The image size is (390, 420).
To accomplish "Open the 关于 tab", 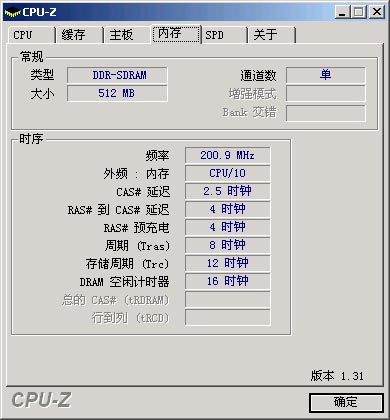I will (x=272, y=35).
